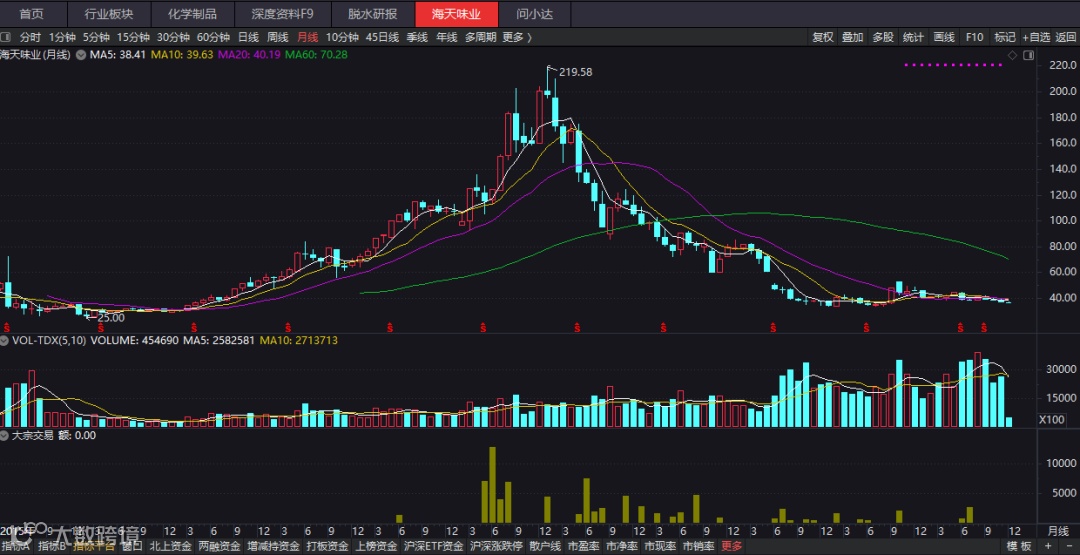Screen dimensions: 1080x555
Task: Select the active 月线 period
Action: coord(308,37)
